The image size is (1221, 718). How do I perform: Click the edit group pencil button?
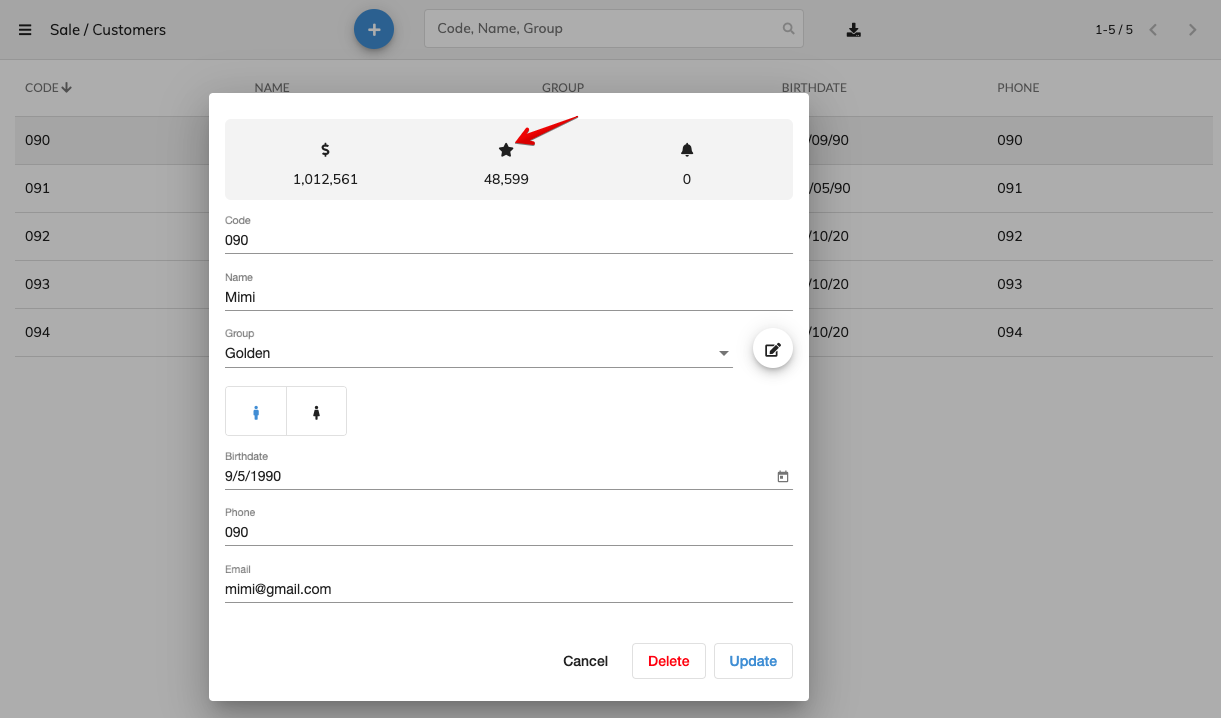tap(773, 350)
